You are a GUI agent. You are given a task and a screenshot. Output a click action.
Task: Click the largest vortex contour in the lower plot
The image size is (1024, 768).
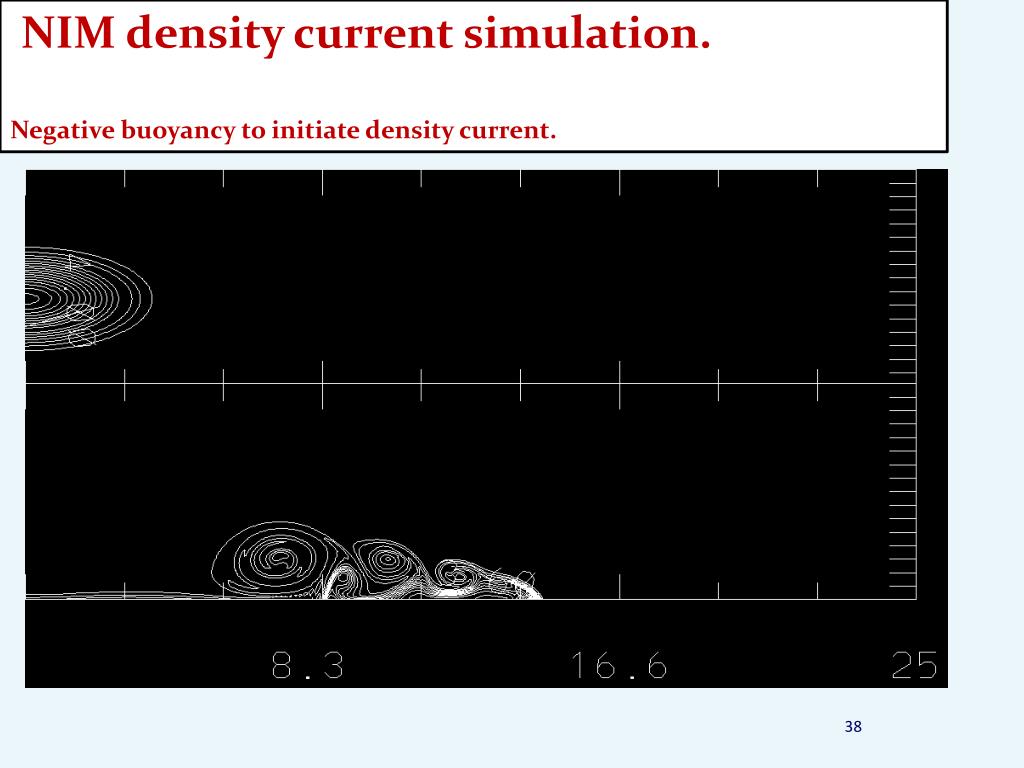281,559
